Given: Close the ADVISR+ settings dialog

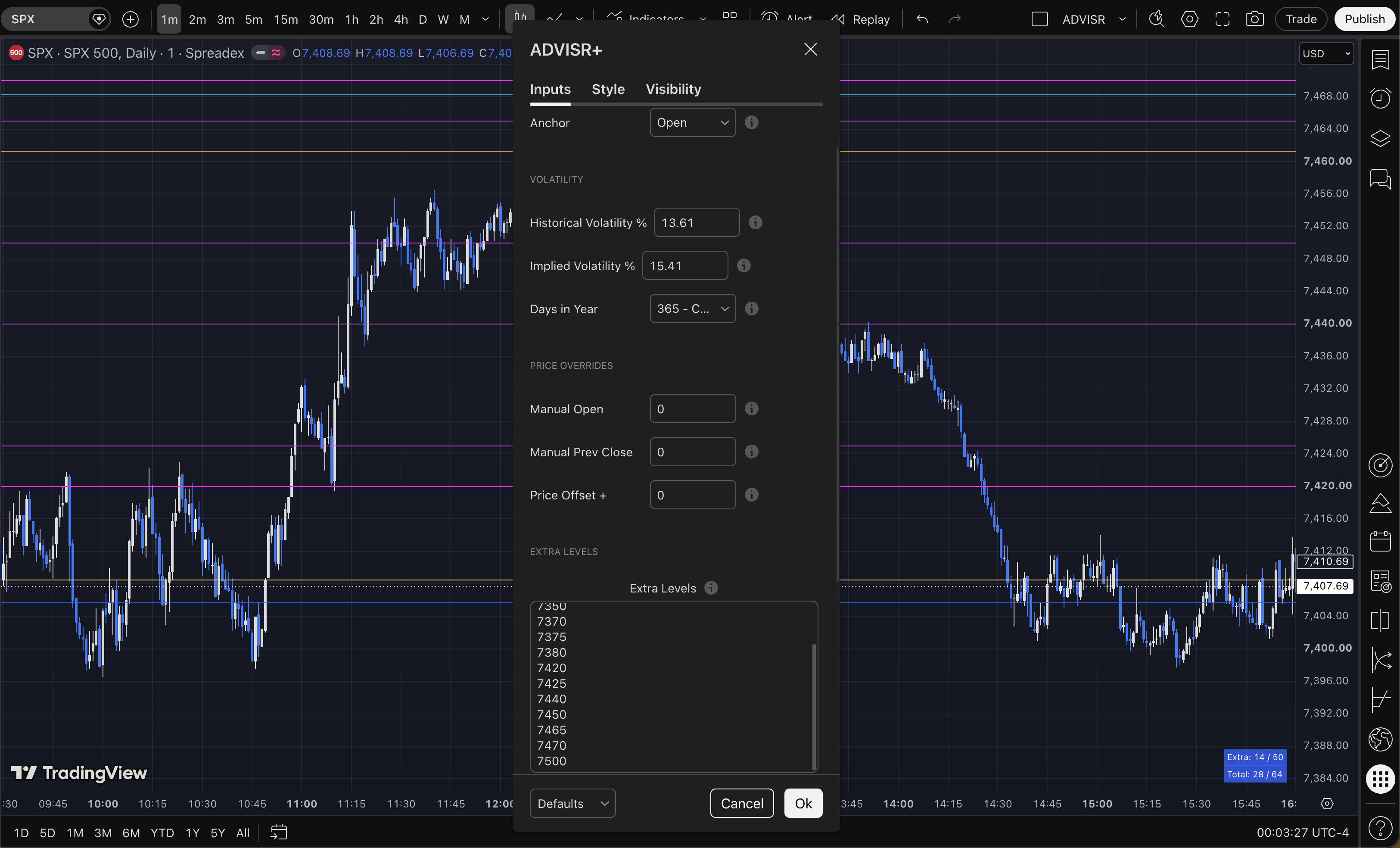Looking at the screenshot, I should pyautogui.click(x=810, y=50).
